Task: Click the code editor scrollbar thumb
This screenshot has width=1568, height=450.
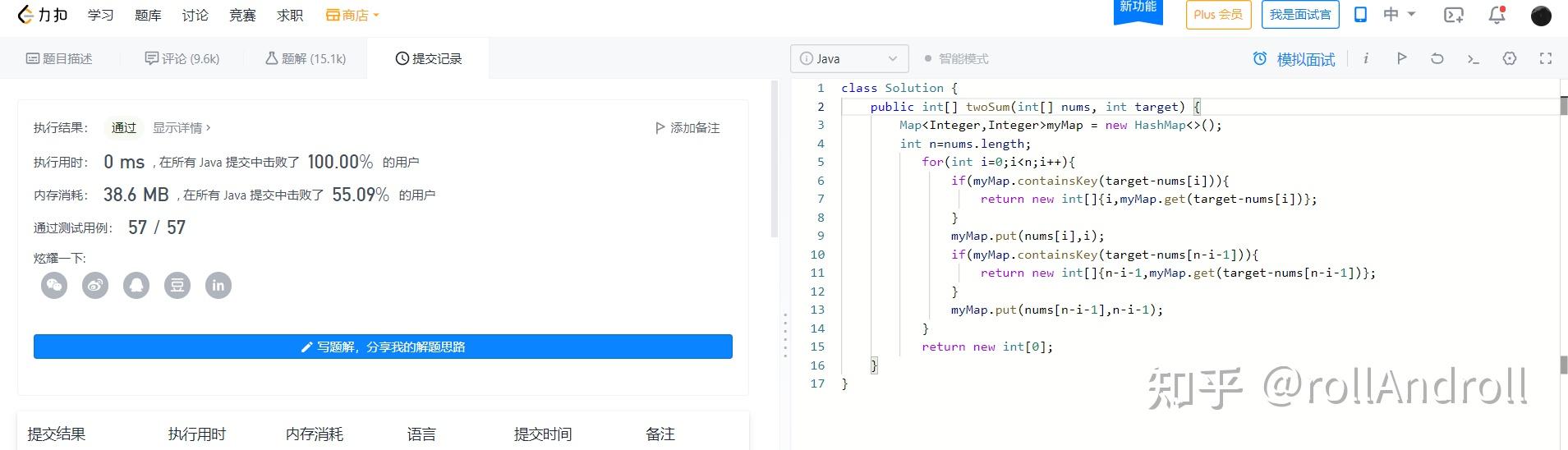Action: (1564, 106)
